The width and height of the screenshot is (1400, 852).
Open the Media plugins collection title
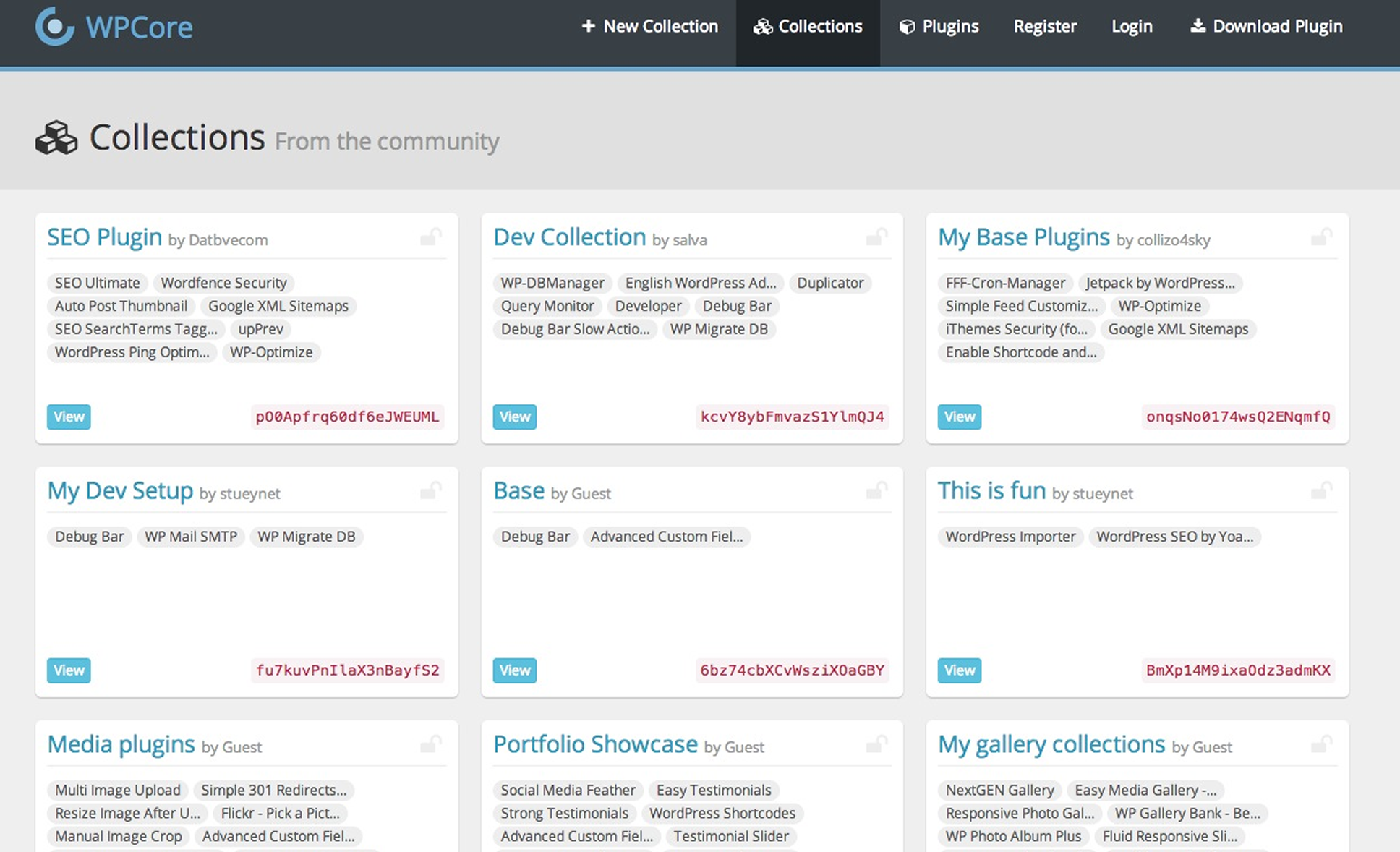click(121, 744)
